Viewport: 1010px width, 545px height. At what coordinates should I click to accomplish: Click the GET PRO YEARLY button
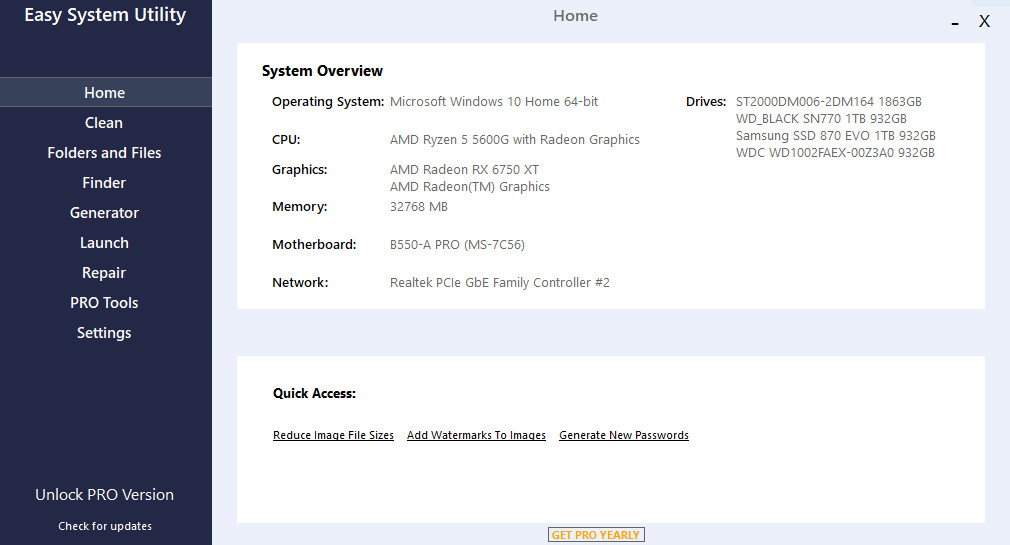coord(596,535)
